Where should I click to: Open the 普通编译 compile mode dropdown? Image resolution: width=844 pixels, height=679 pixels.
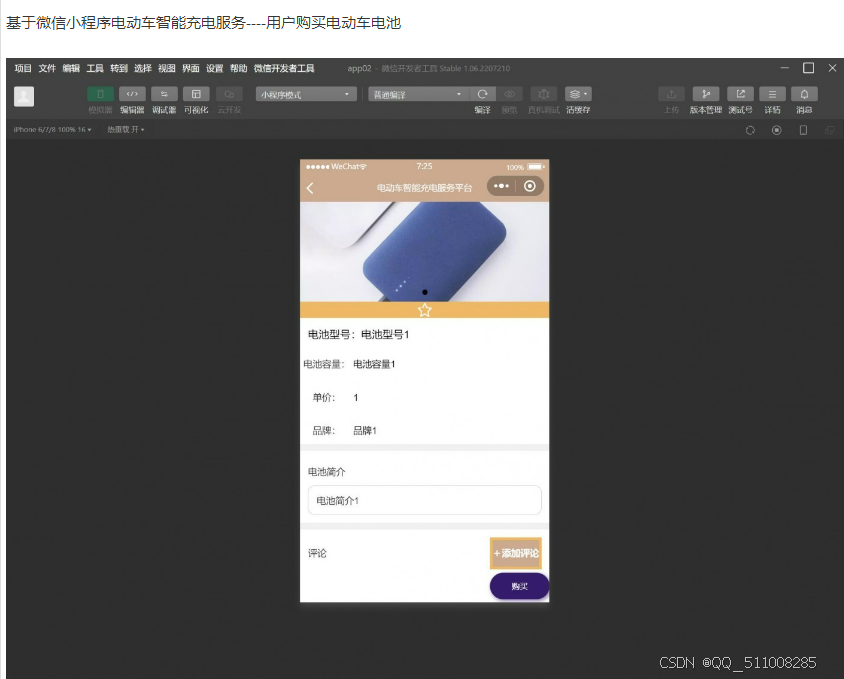point(420,92)
